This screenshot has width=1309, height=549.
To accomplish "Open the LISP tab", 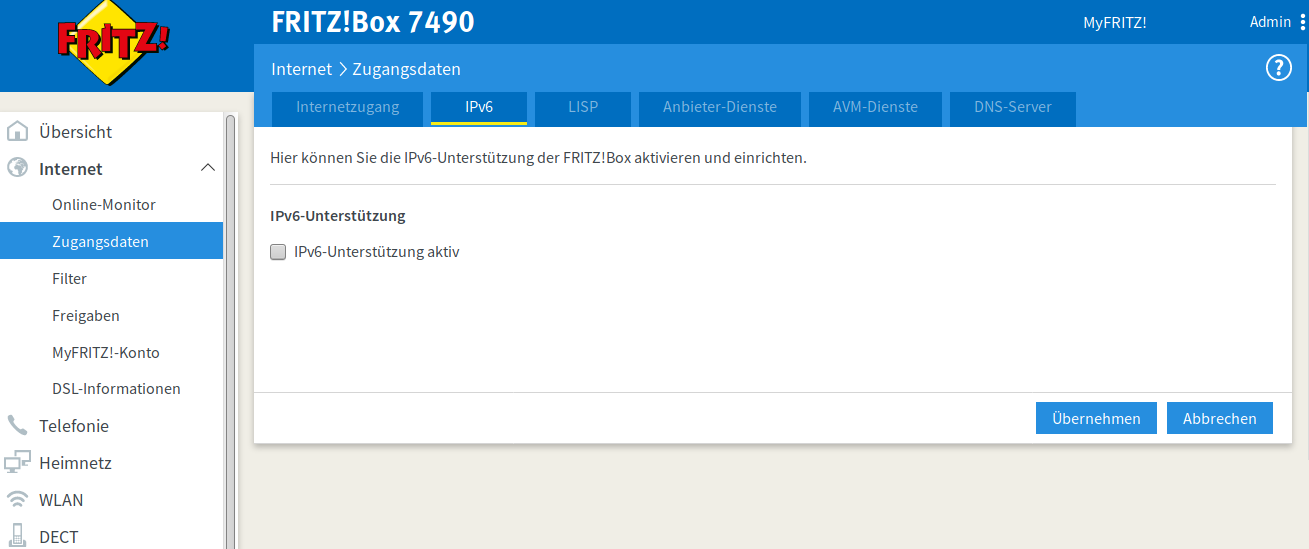I will 583,107.
